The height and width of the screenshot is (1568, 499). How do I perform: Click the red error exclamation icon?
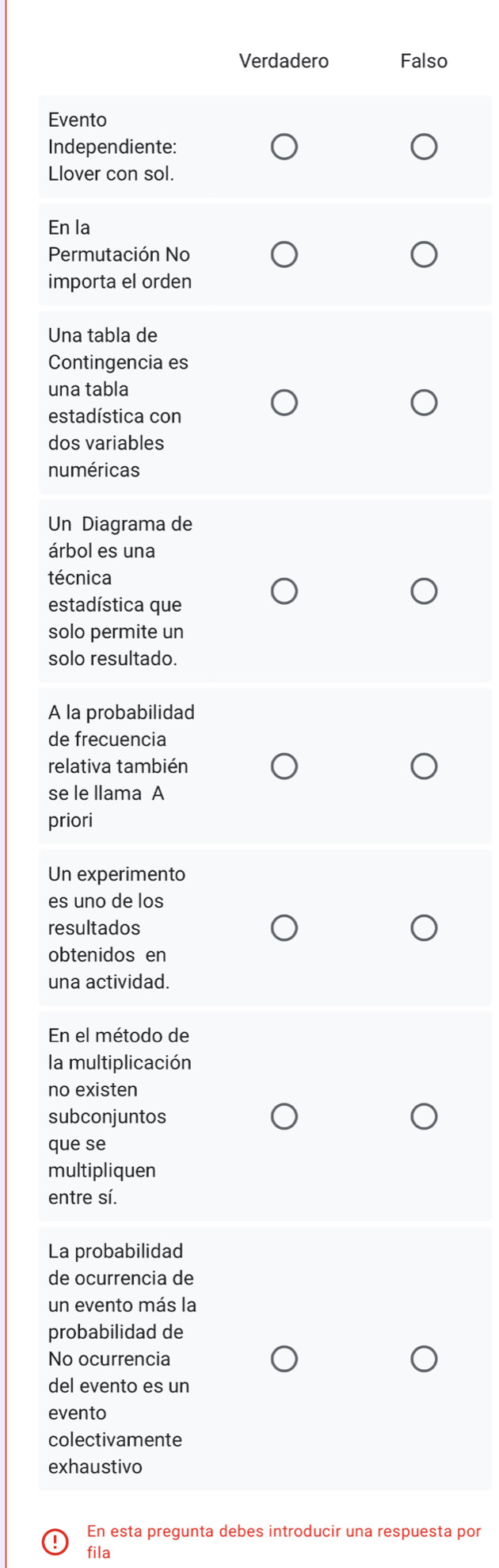click(55, 1542)
